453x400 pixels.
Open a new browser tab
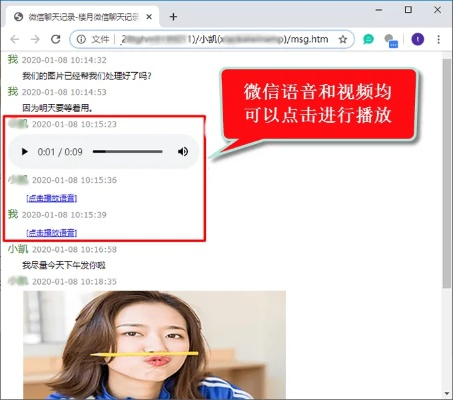coord(173,17)
